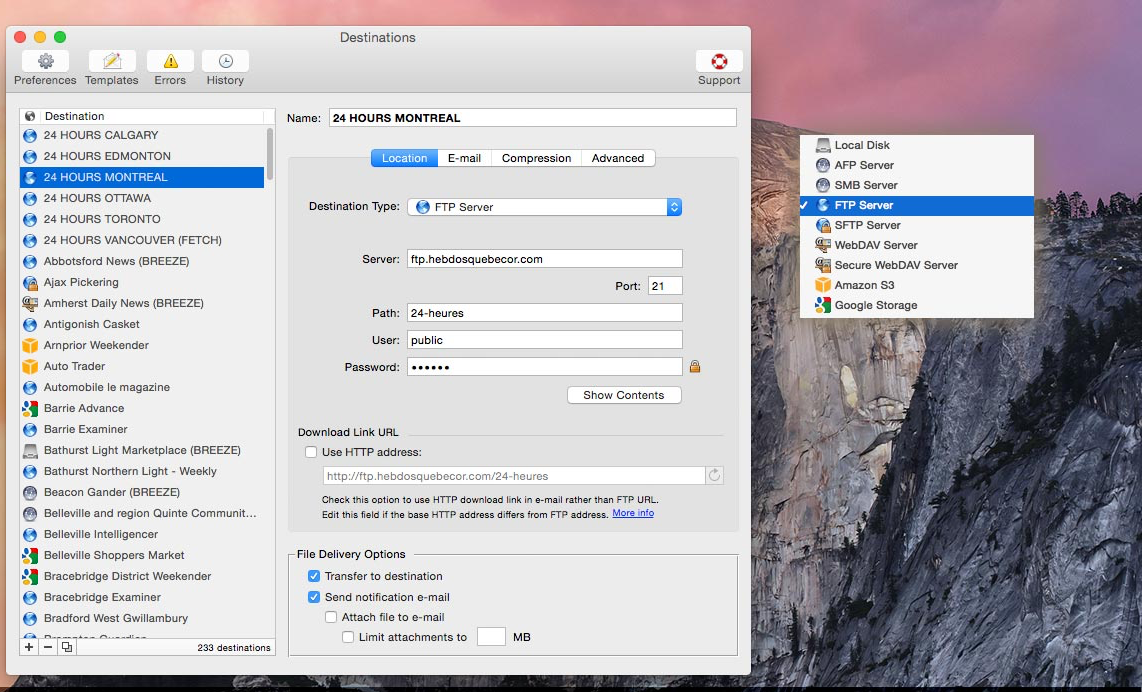Open the History clock icon

225,62
